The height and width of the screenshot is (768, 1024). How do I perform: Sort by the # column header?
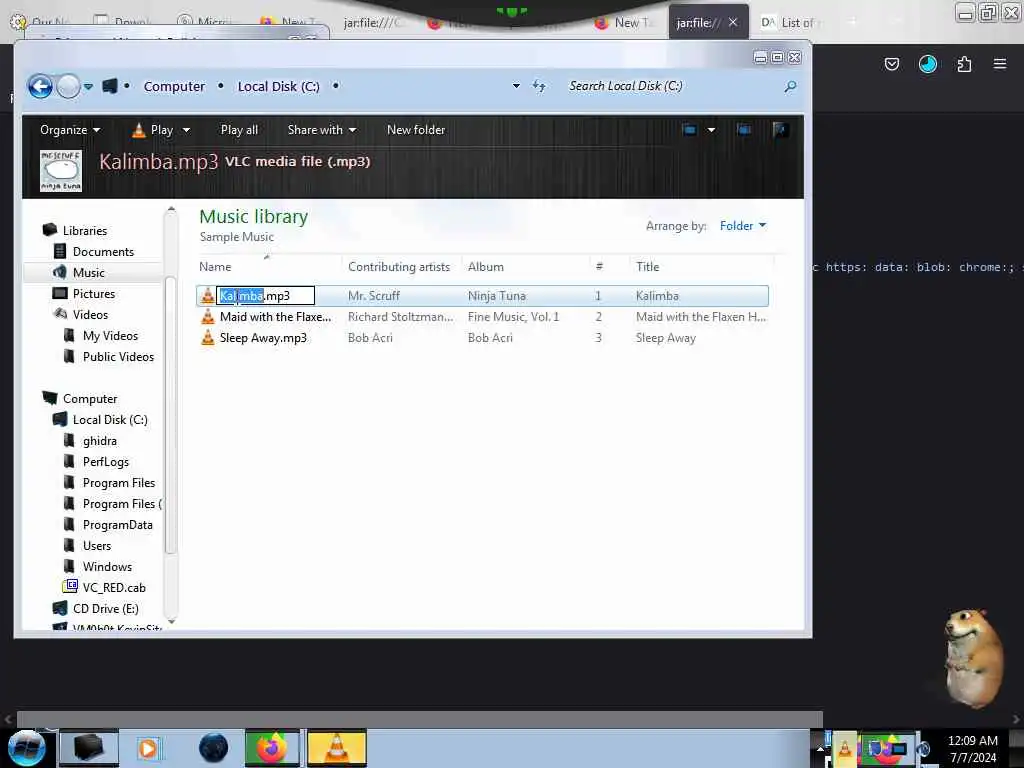599,266
